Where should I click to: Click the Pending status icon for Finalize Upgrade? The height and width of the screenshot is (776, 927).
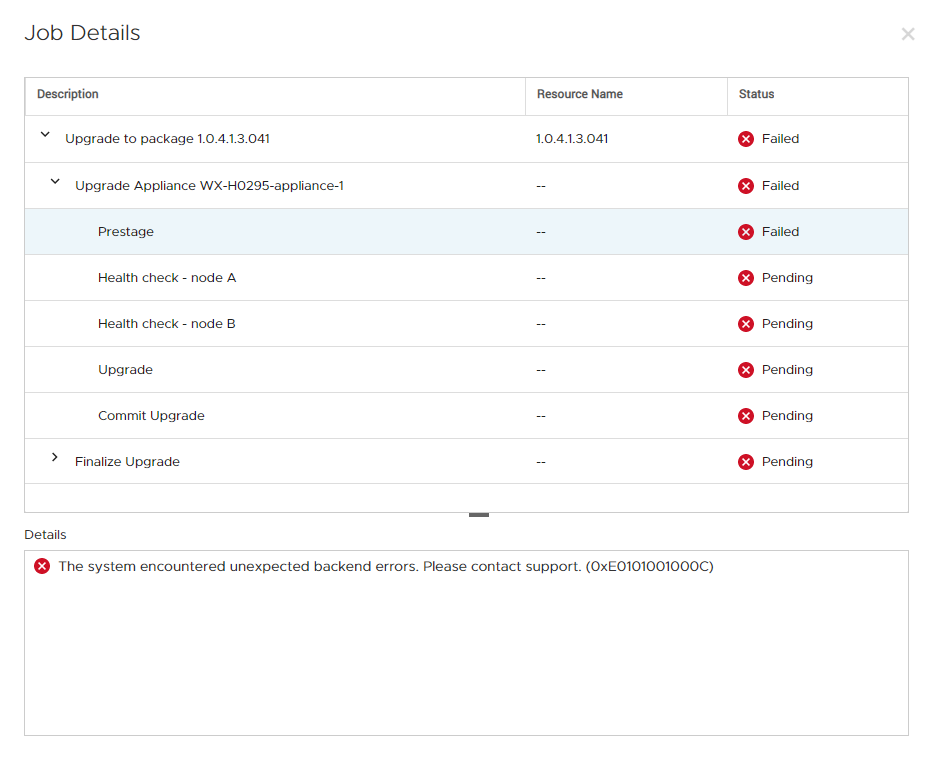[x=745, y=461]
